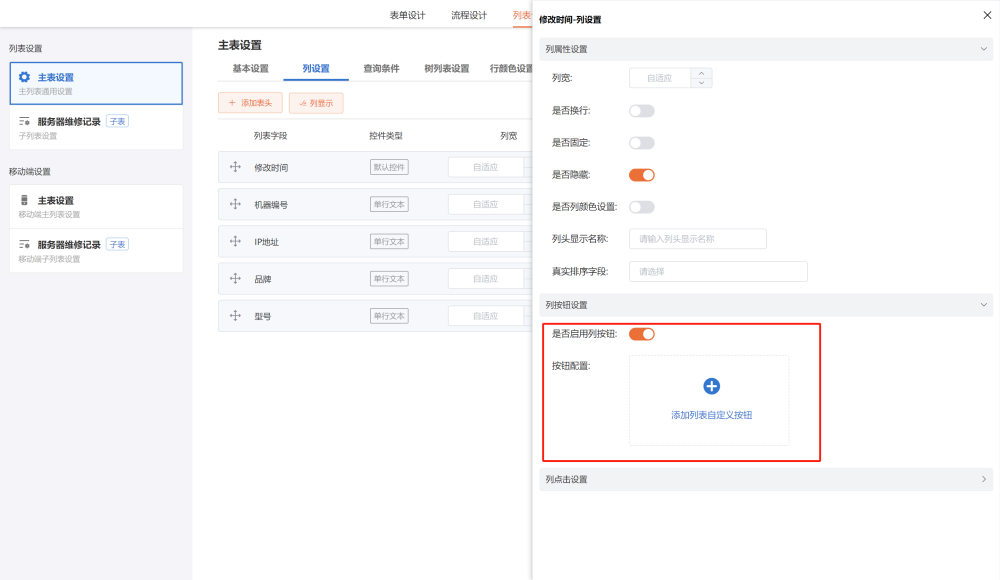This screenshot has height=580, width=1000.
Task: Click the 列显示 button
Action: (316, 103)
